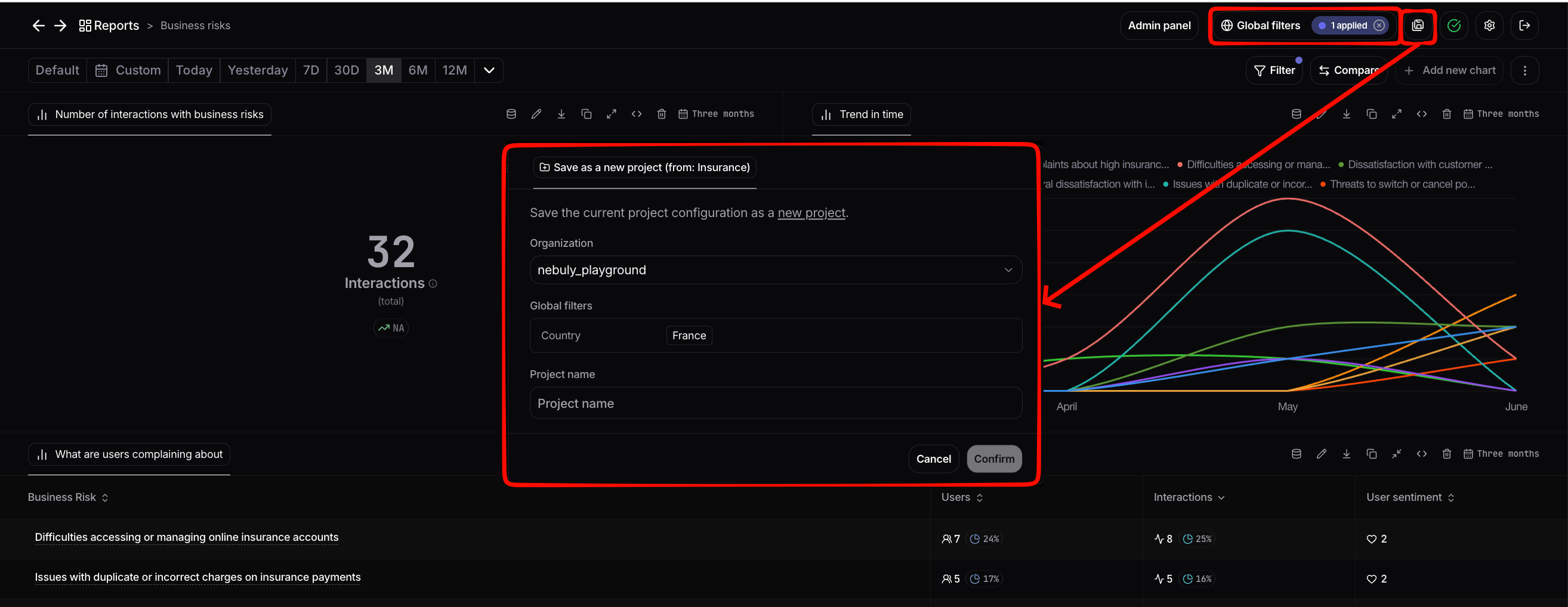Image resolution: width=1568 pixels, height=607 pixels.
Task: Duplicate the users complaining about table
Action: 1371,454
